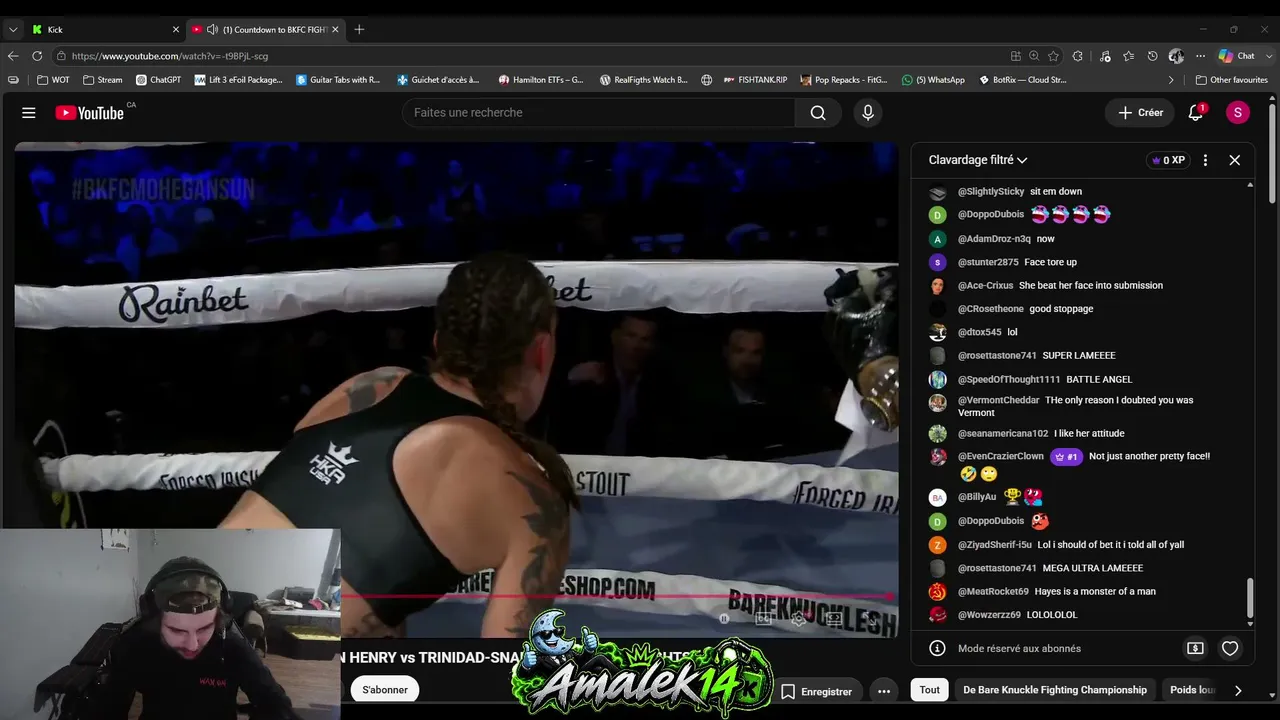Screen dimensions: 1280x720
Task: Click the search magnifier button
Action: 818,113
